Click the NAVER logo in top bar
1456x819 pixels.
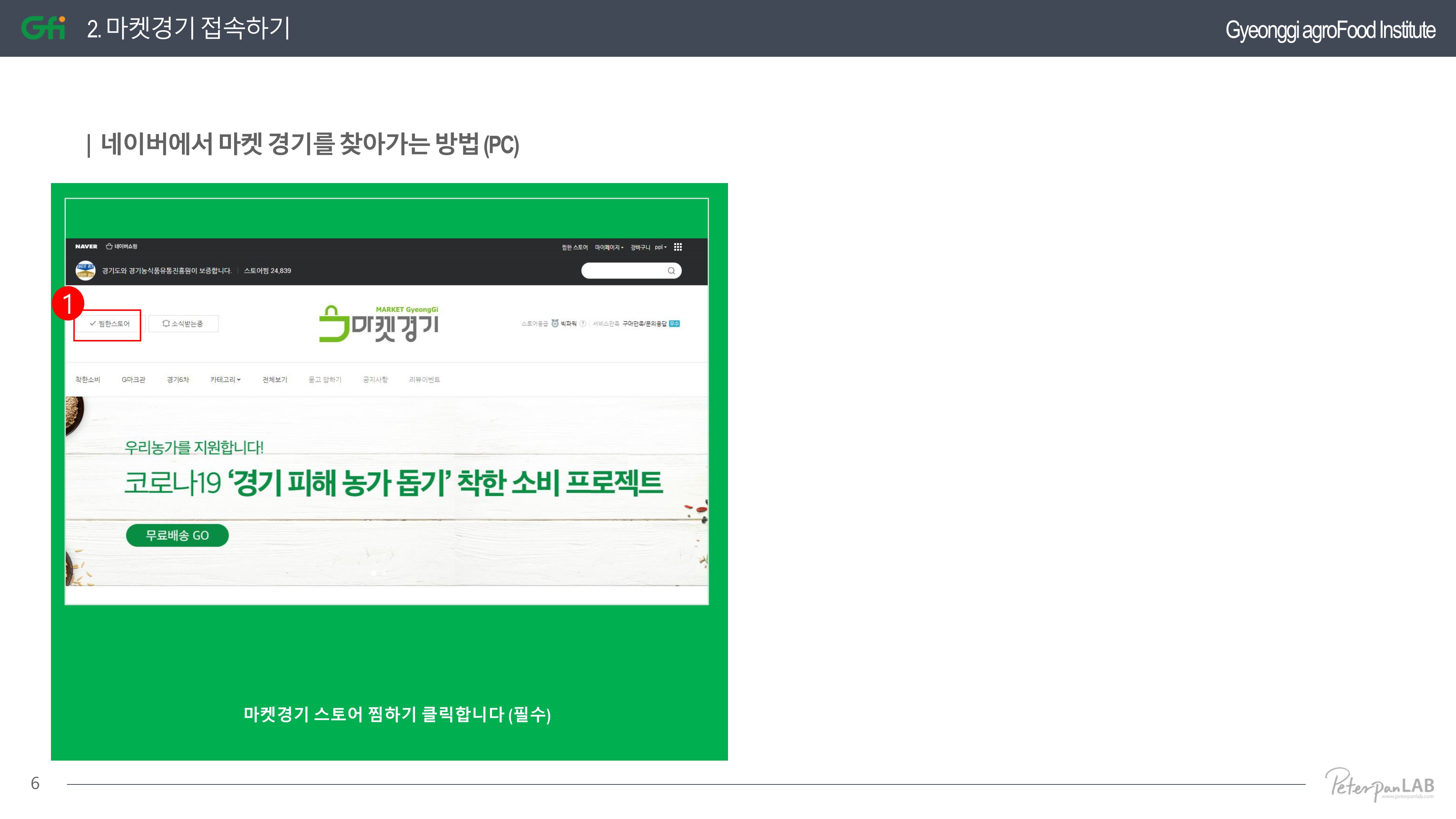[86, 246]
